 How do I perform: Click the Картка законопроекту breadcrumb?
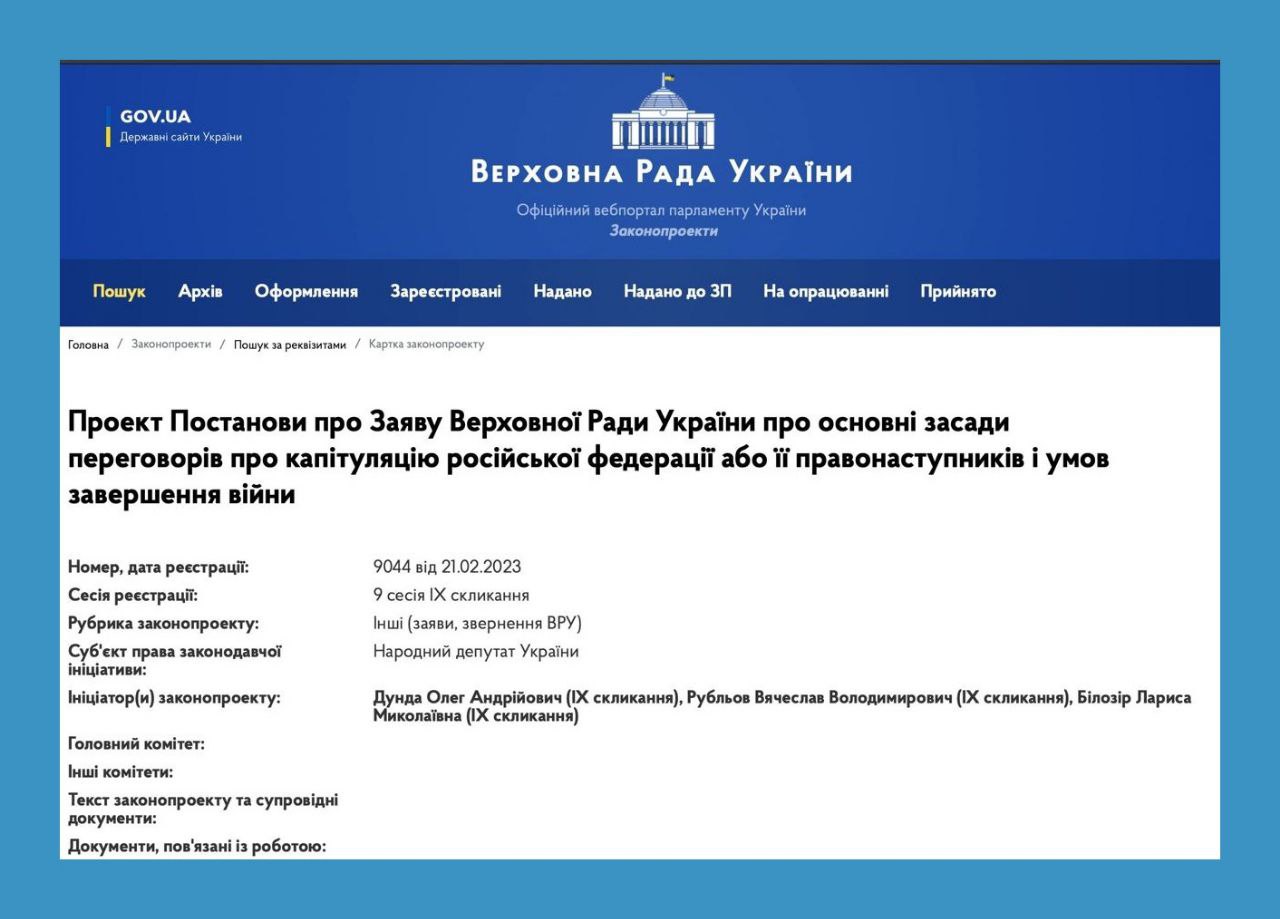coord(426,345)
